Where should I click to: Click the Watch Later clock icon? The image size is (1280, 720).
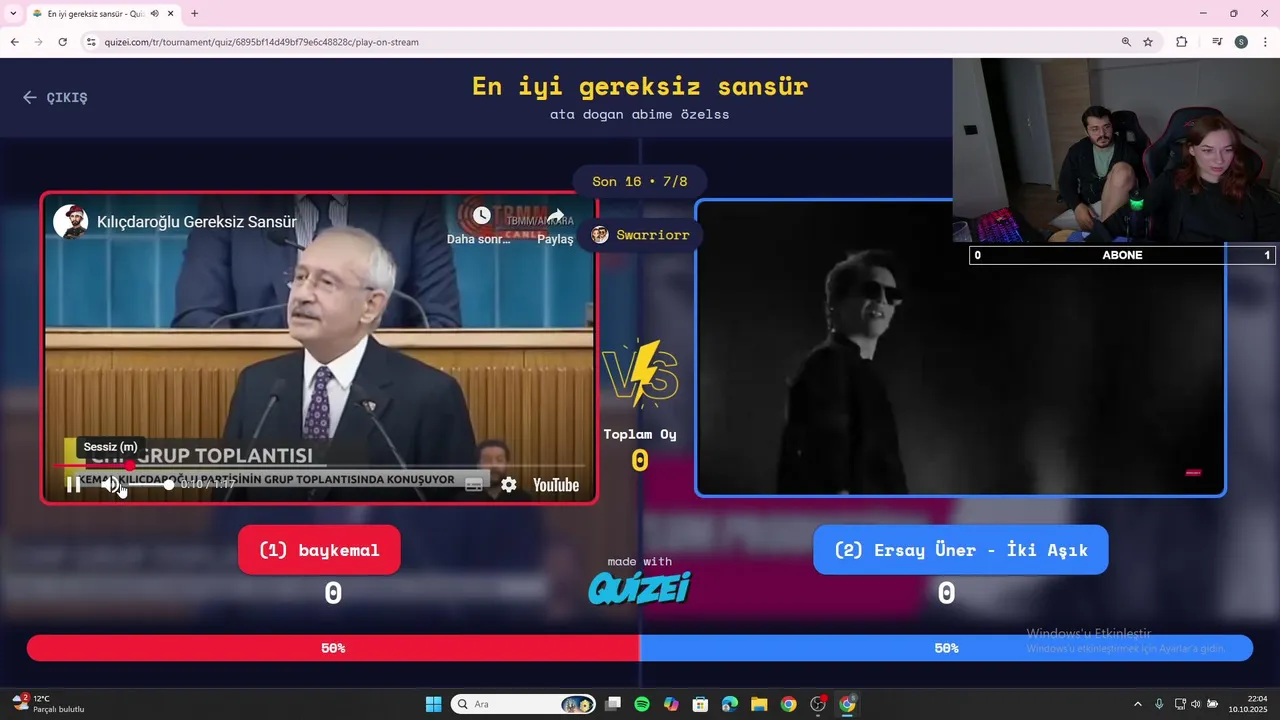[x=481, y=216]
